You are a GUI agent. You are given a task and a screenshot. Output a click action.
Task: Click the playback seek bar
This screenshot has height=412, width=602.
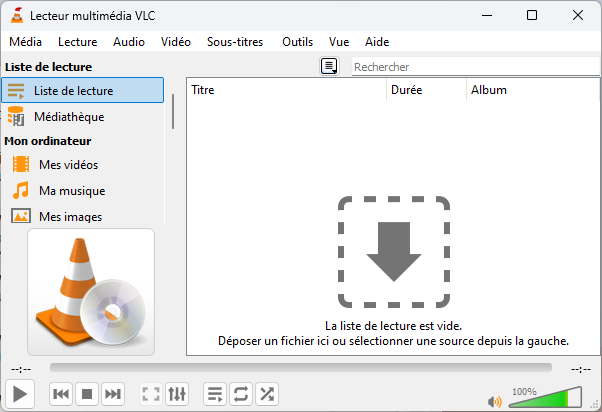301,368
